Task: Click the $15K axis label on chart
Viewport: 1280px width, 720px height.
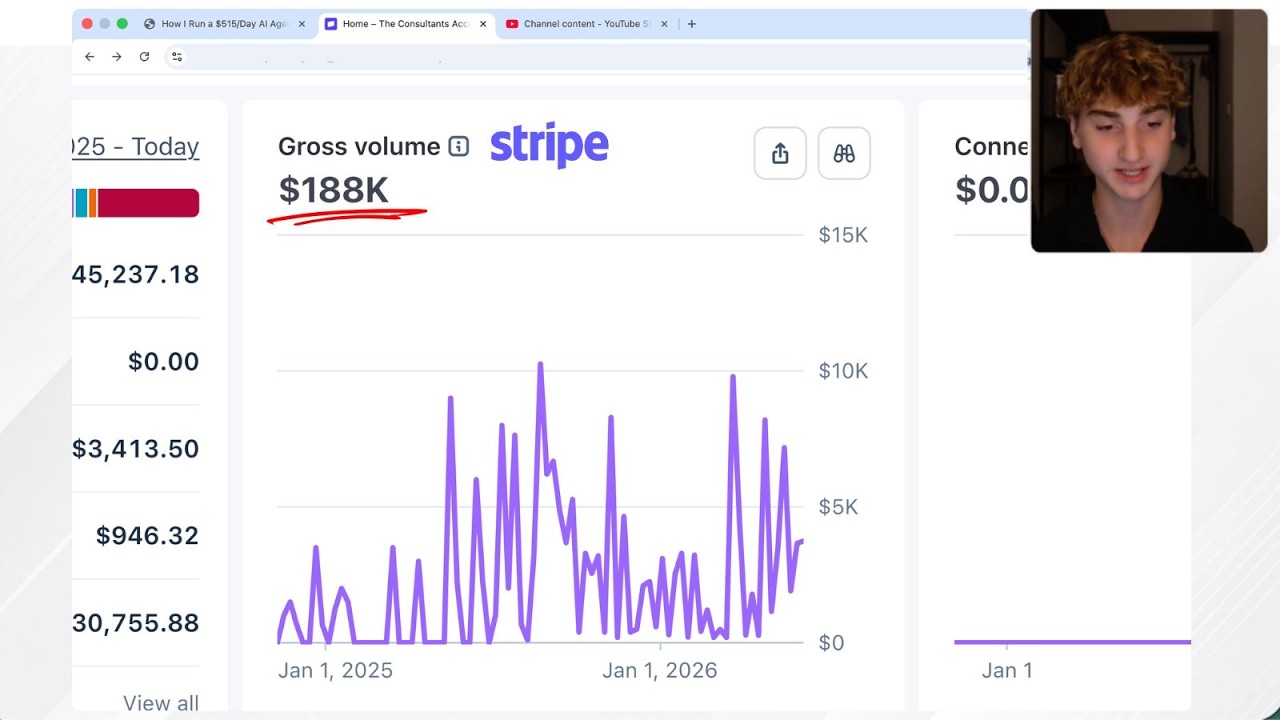Action: pyautogui.click(x=843, y=235)
